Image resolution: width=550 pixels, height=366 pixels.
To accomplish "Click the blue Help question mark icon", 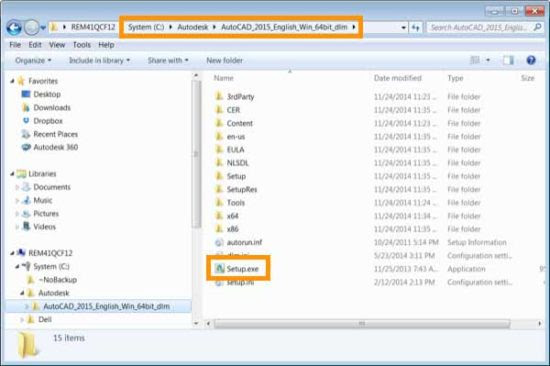I will pyautogui.click(x=531, y=60).
